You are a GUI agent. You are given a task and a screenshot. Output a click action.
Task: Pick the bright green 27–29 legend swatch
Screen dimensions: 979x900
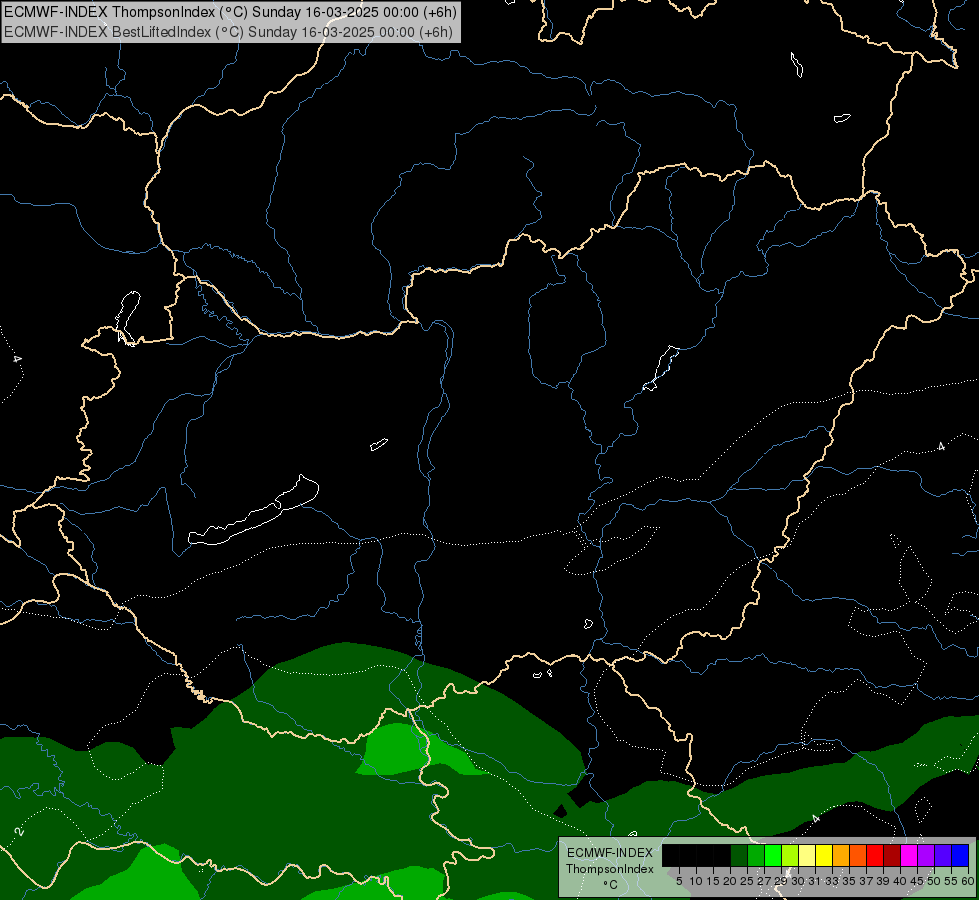click(x=773, y=855)
